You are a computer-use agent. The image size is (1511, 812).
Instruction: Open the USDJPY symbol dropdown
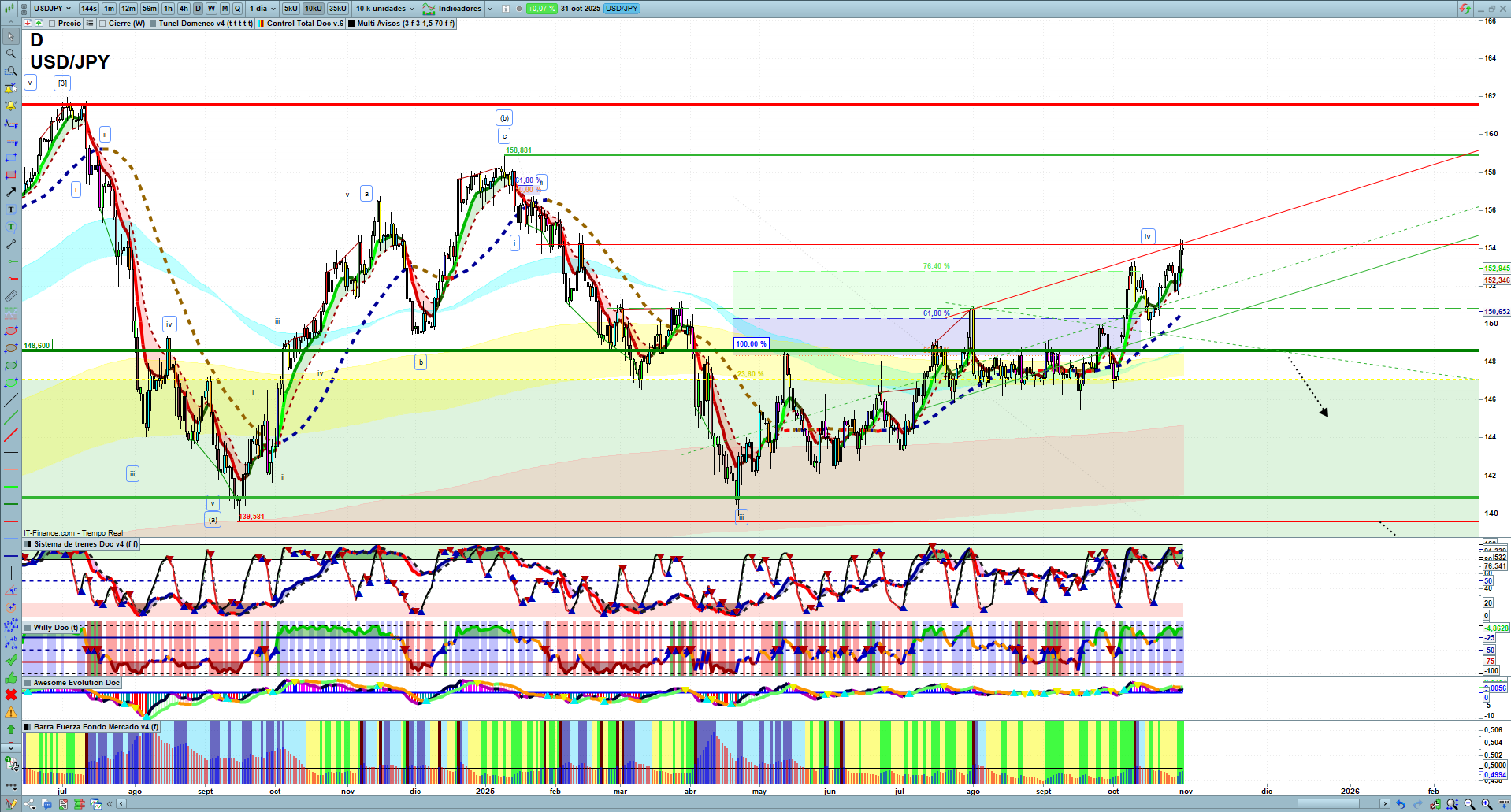(x=52, y=9)
